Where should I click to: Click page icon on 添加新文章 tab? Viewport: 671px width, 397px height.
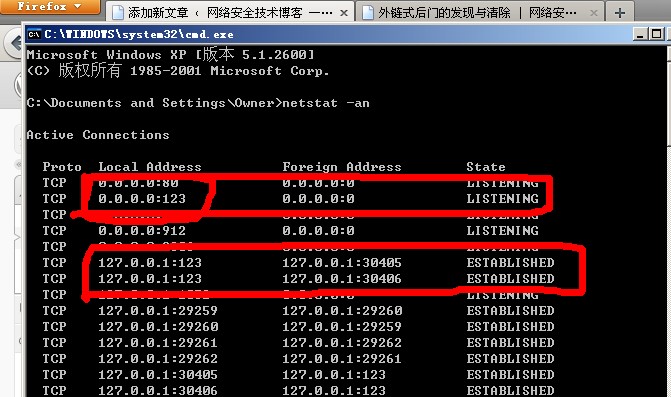tap(118, 13)
